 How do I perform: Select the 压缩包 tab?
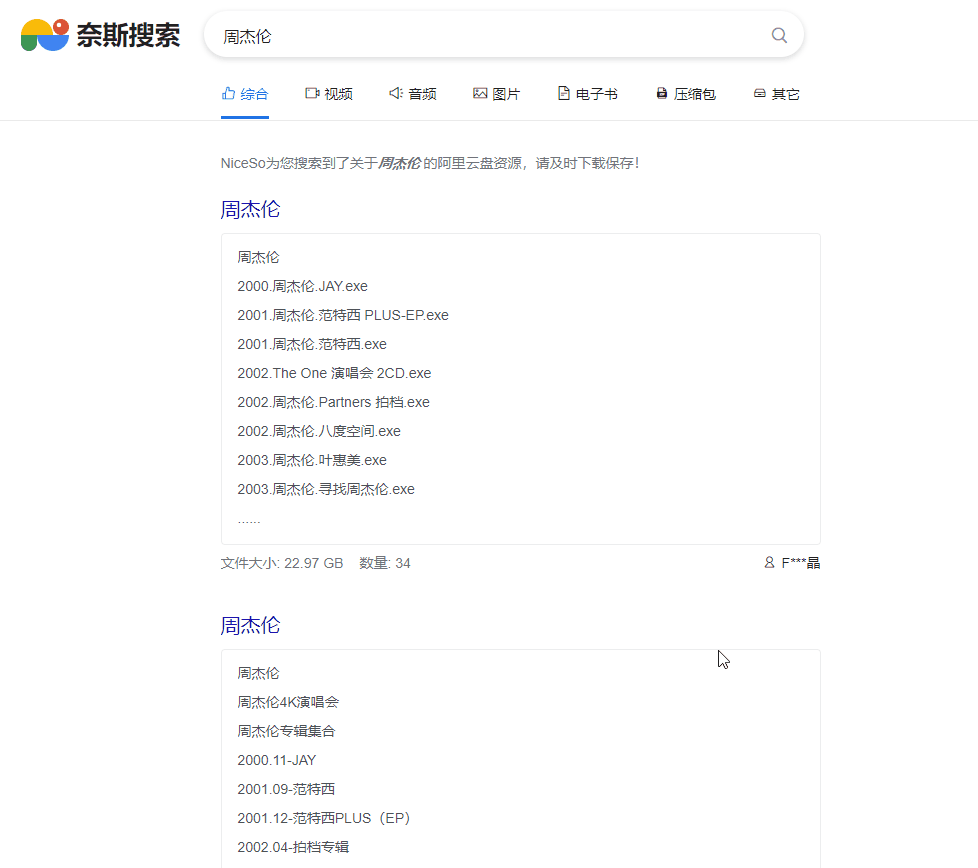(x=685, y=94)
